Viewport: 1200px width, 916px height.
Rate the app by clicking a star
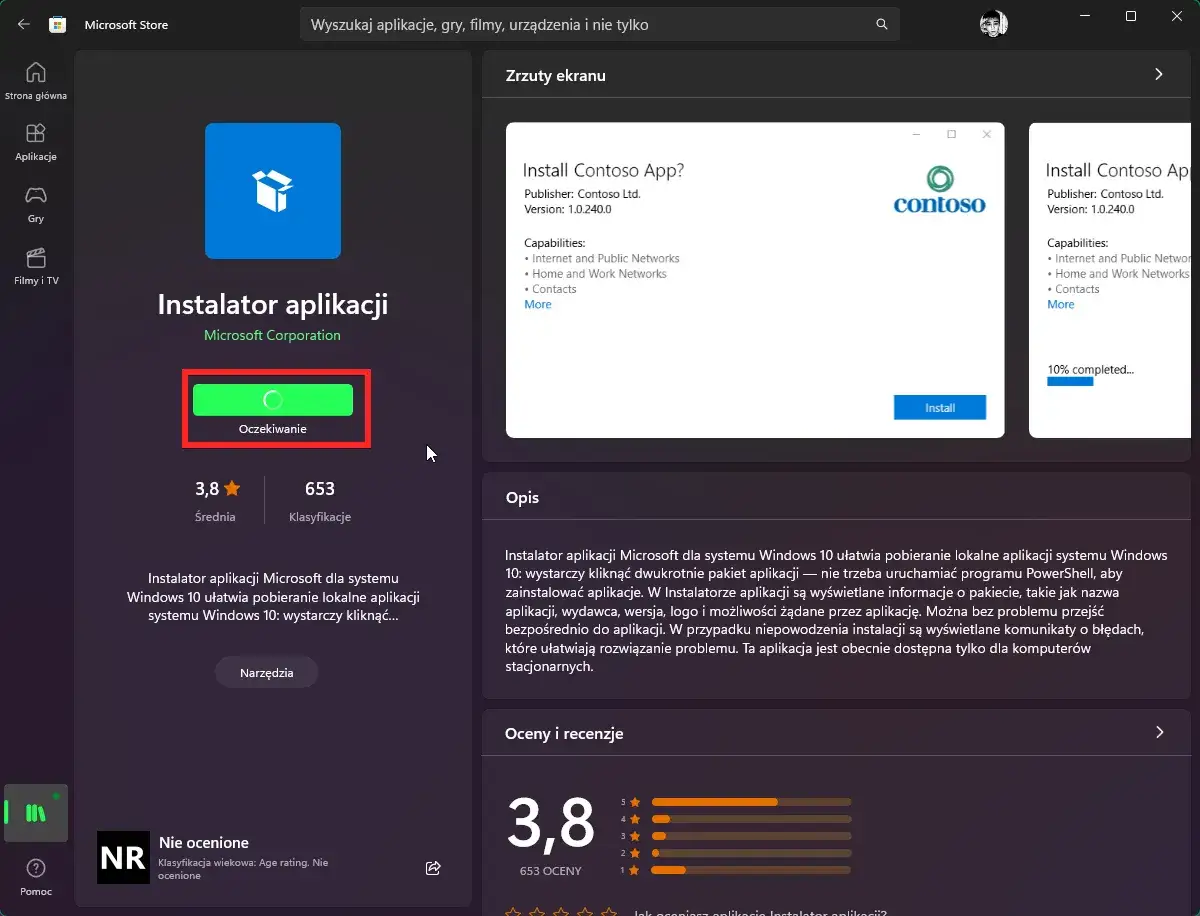[513, 911]
